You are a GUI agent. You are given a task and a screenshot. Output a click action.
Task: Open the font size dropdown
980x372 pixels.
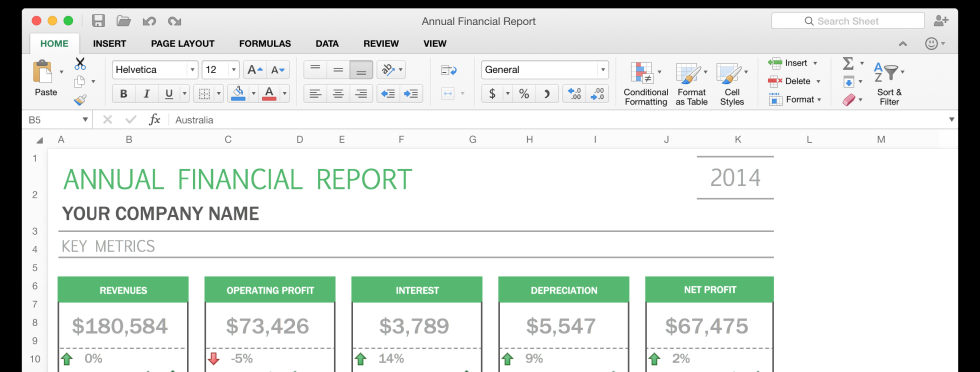point(234,70)
